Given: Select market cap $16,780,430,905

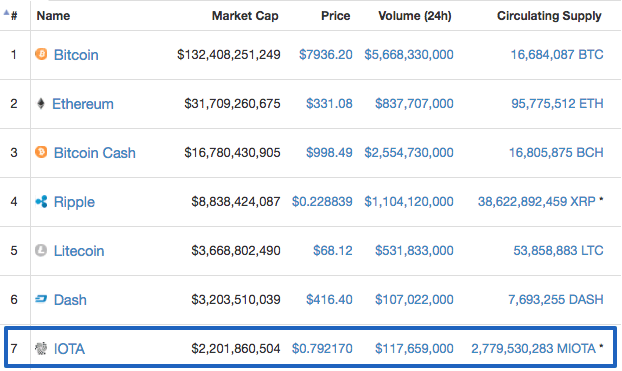Looking at the screenshot, I should coord(232,152).
